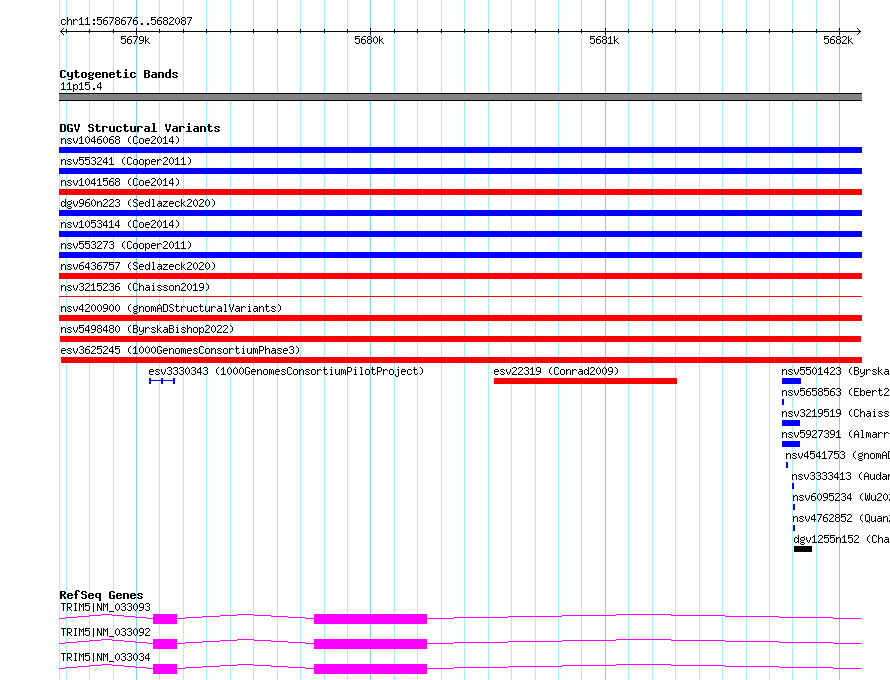The width and height of the screenshot is (890, 680).
Task: Click the DGV Structural Variants track title
Action: tap(140, 128)
